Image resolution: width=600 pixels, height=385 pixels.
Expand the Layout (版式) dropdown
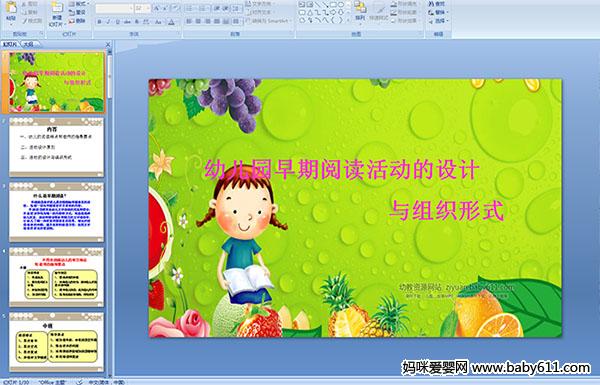(78, 4)
